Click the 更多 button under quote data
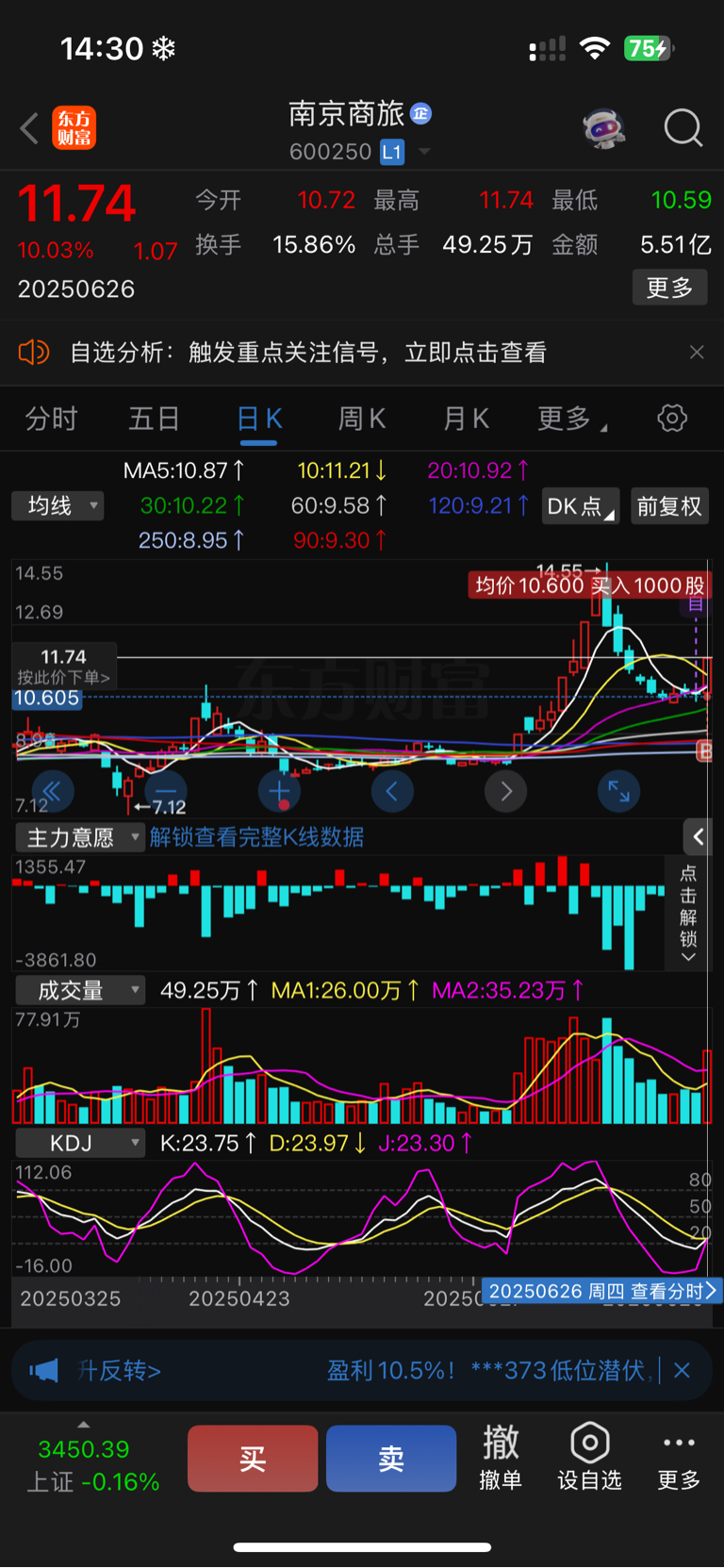The height and width of the screenshot is (1568, 724). 669,288
